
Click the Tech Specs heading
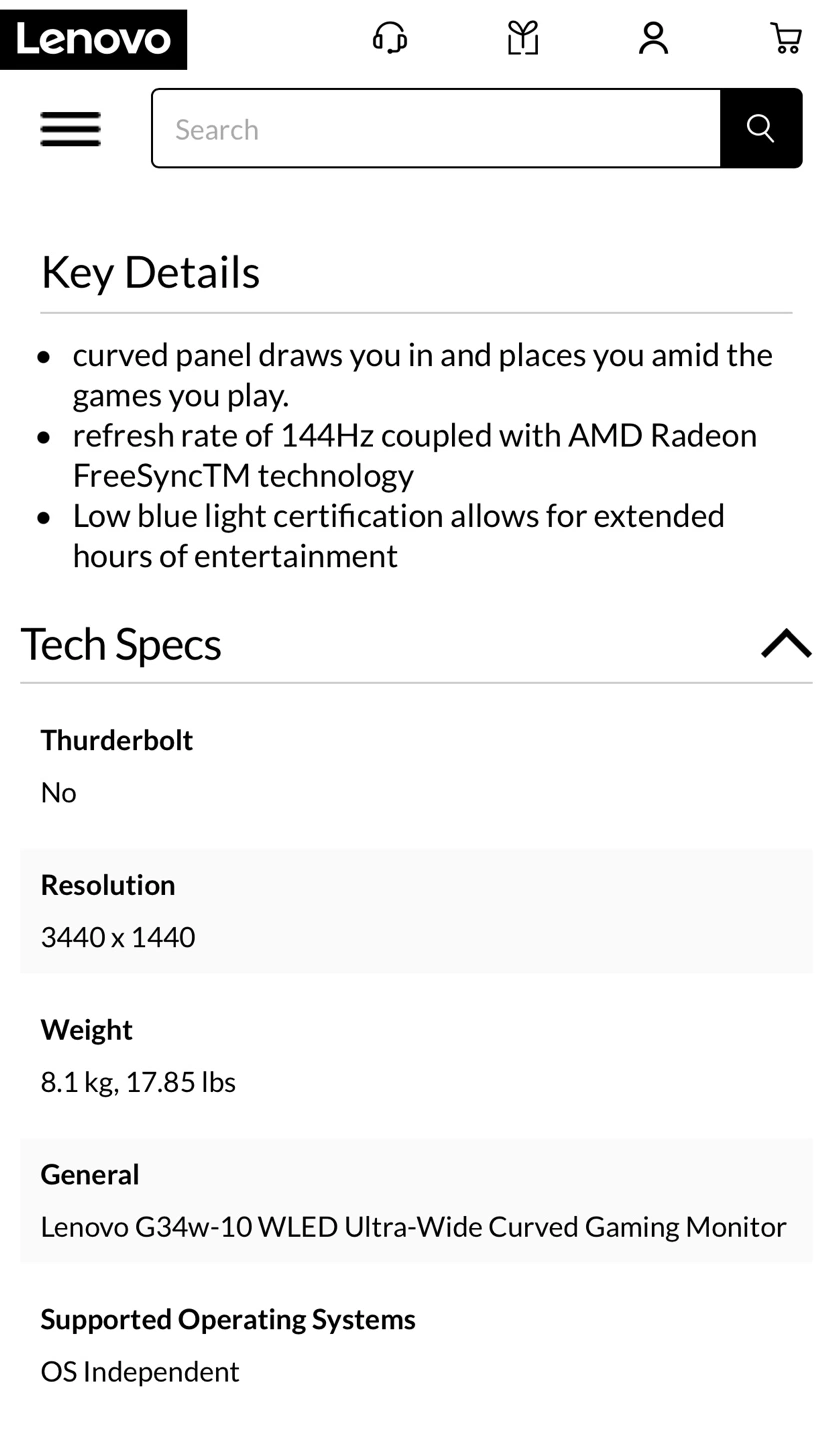click(x=121, y=644)
